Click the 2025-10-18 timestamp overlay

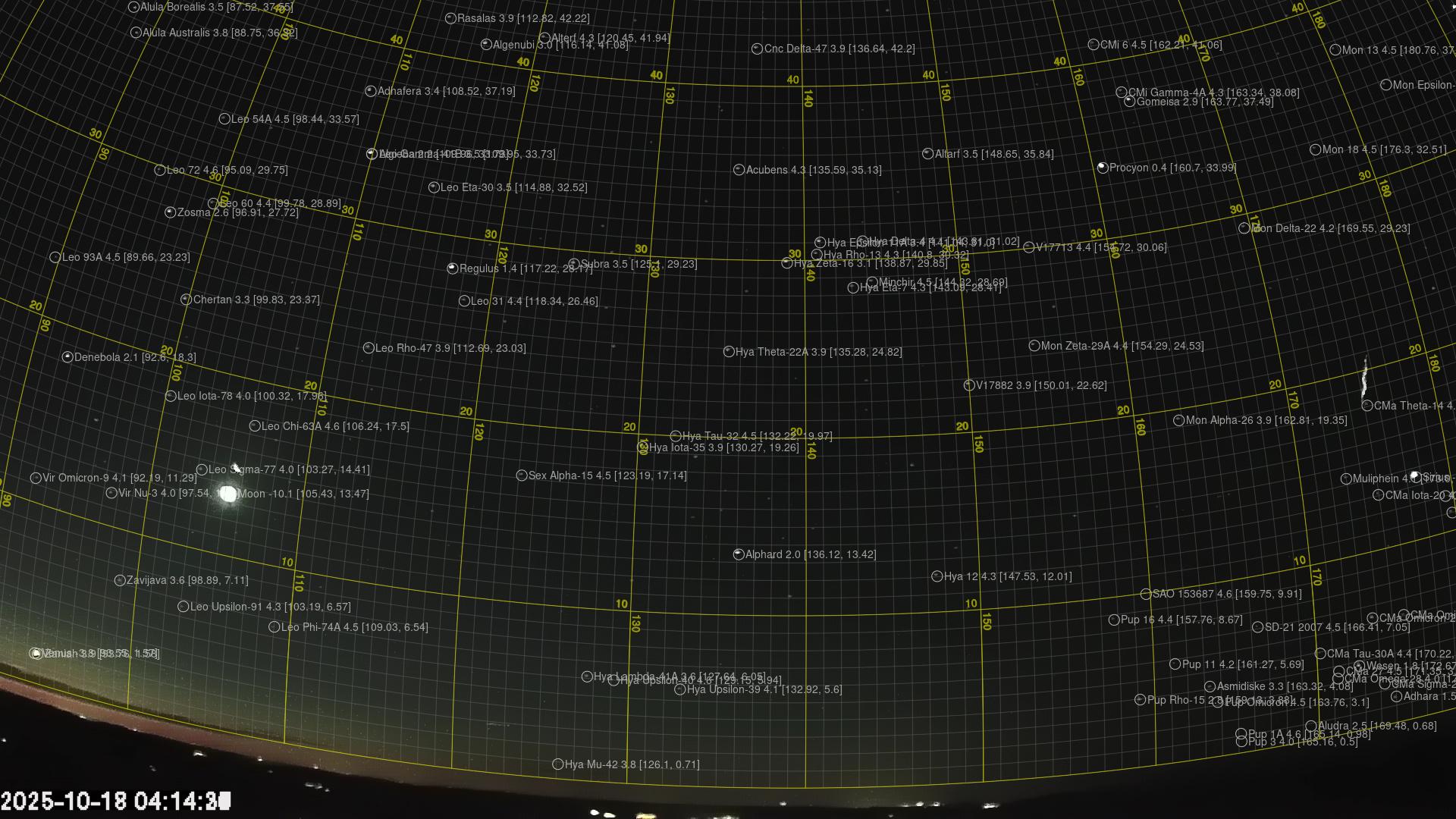click(115, 801)
